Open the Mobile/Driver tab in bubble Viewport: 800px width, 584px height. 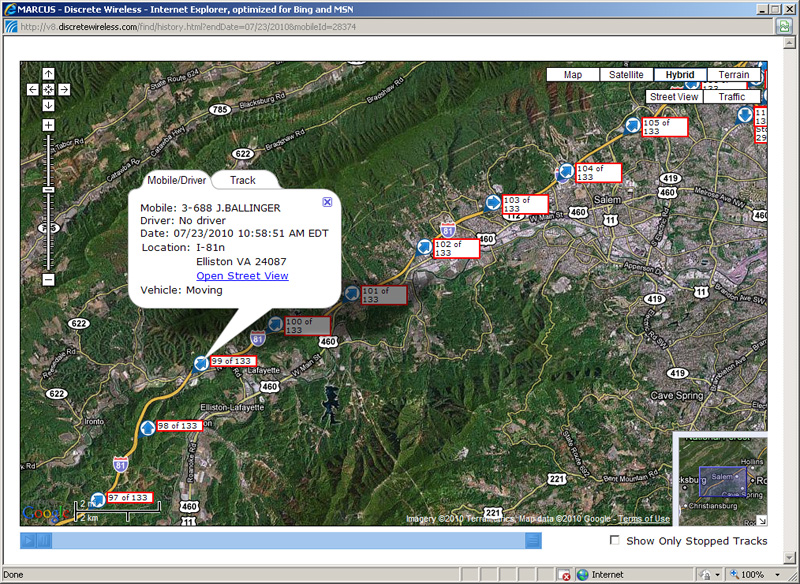[x=177, y=180]
